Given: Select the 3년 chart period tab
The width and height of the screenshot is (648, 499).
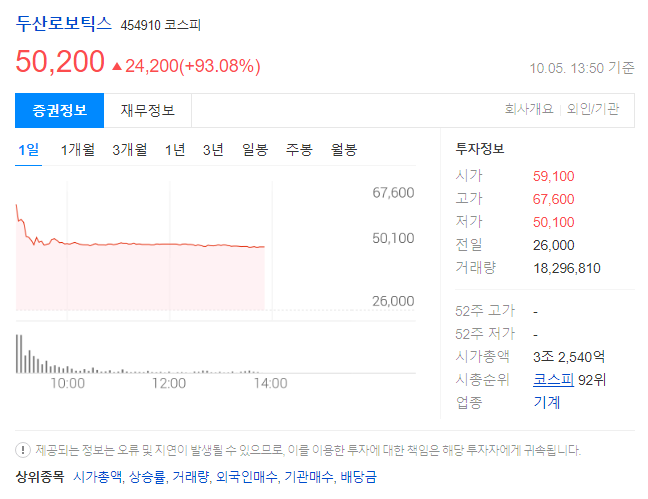Looking at the screenshot, I should click(x=213, y=150).
